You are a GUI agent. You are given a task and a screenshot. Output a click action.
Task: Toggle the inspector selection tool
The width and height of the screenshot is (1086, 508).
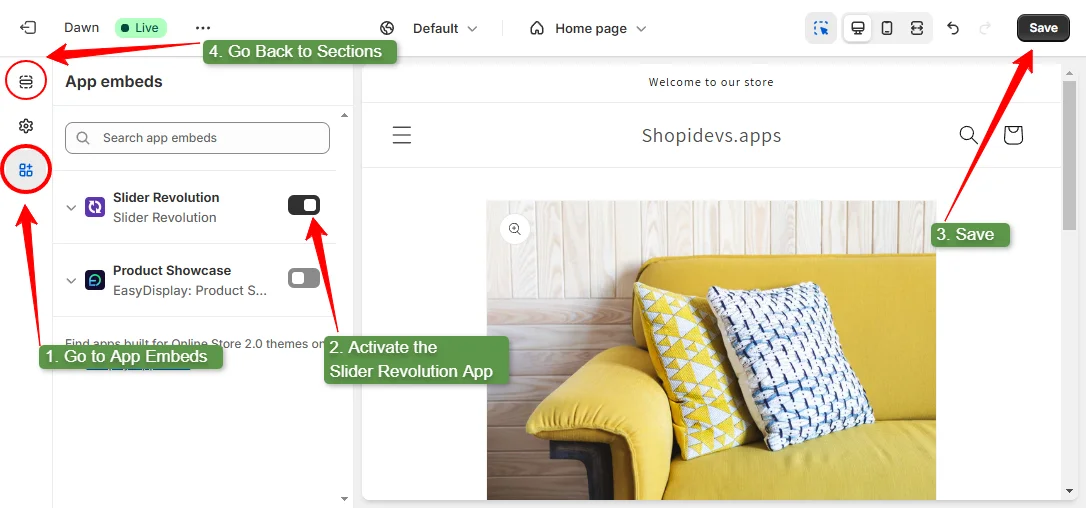click(821, 28)
